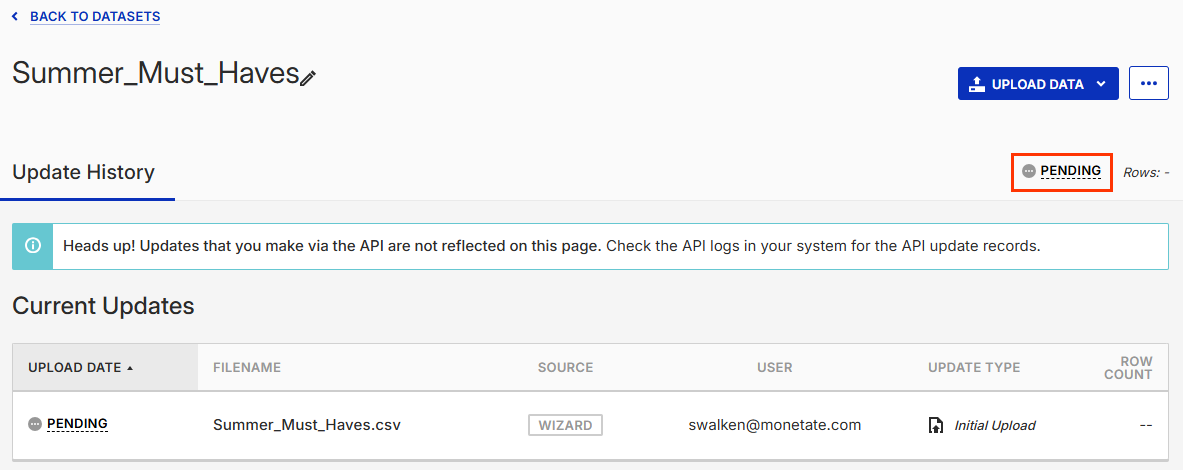Screen dimensions: 1183x470
Task: Click the Update Type column header
Action: (x=974, y=368)
